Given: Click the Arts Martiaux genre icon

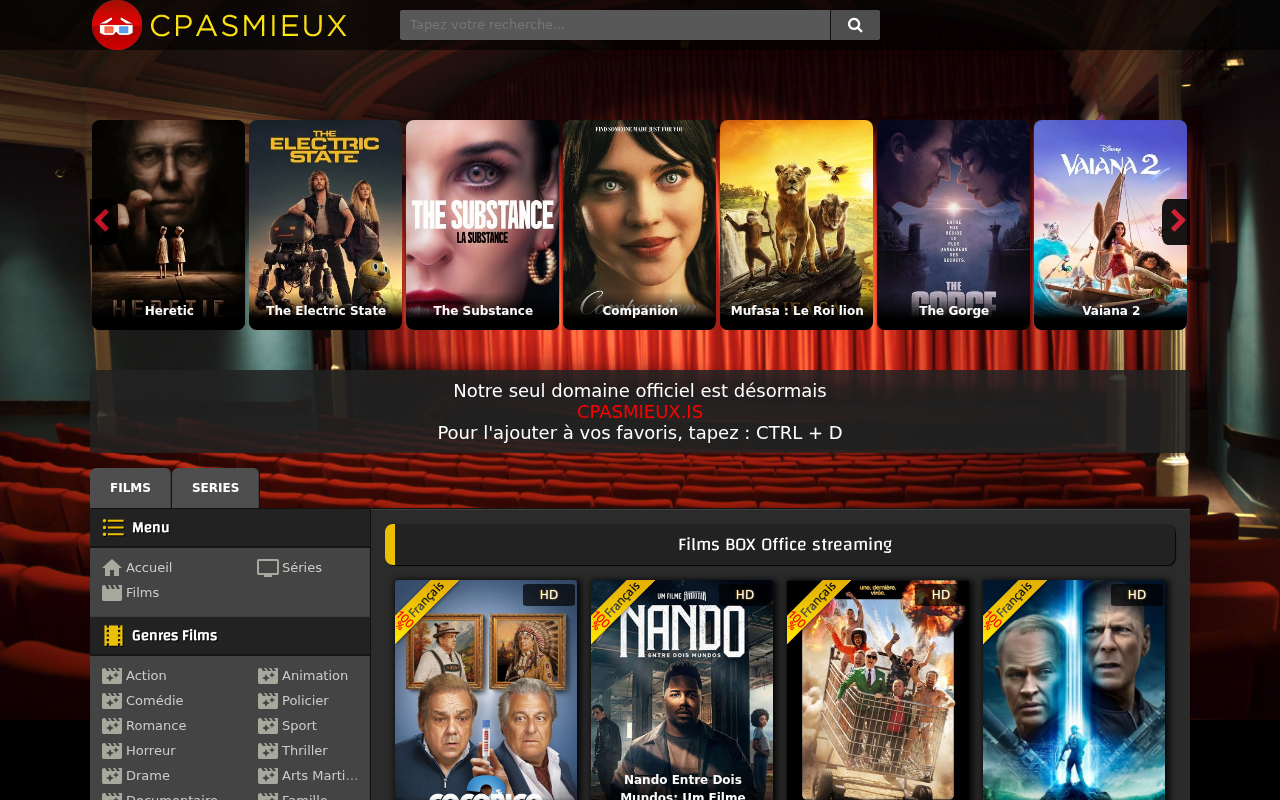Looking at the screenshot, I should point(268,776).
